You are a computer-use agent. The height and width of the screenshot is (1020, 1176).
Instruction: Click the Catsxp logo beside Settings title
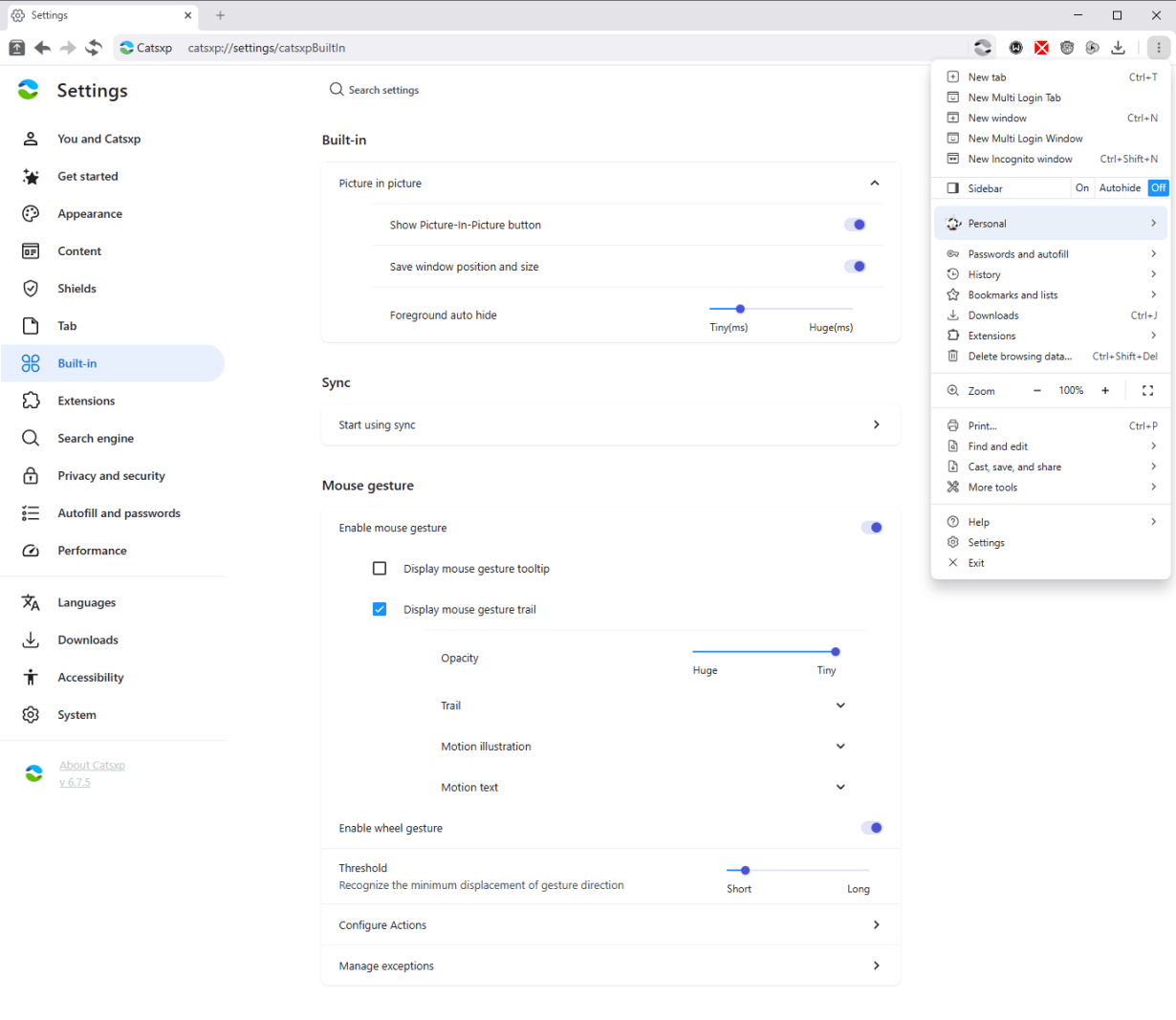(x=29, y=90)
